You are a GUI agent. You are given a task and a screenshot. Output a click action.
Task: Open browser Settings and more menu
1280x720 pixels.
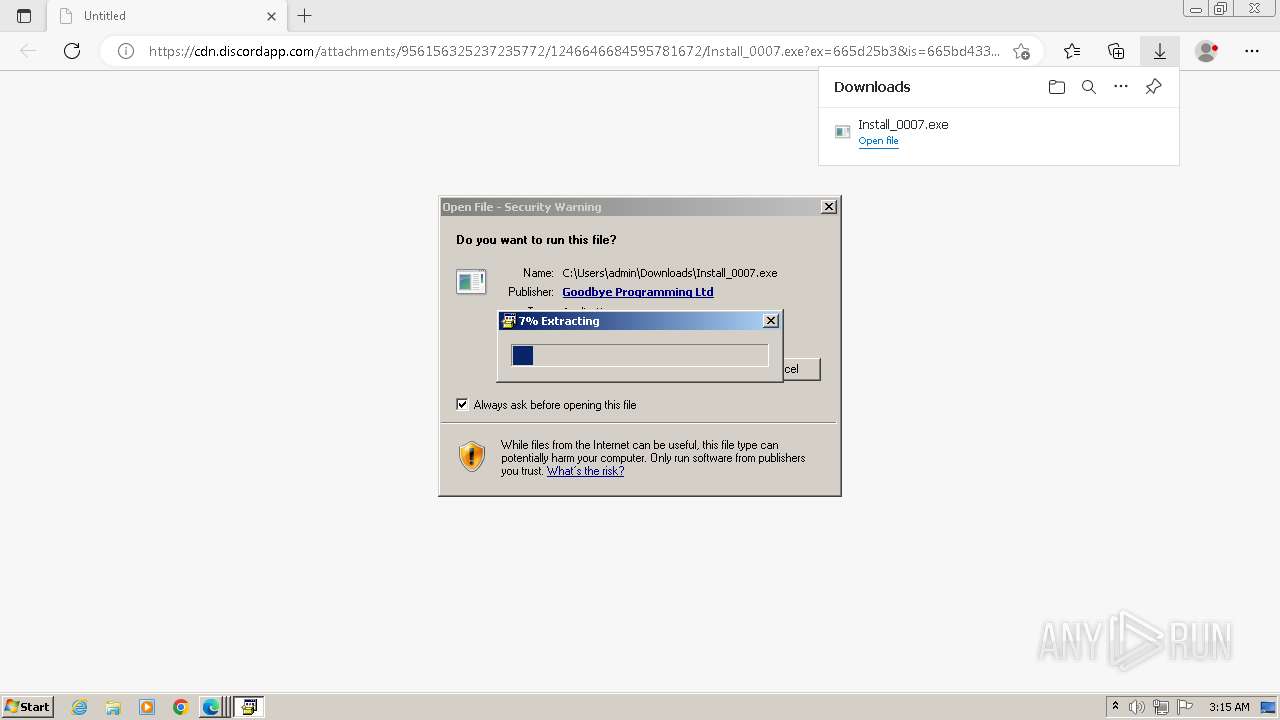point(1252,51)
